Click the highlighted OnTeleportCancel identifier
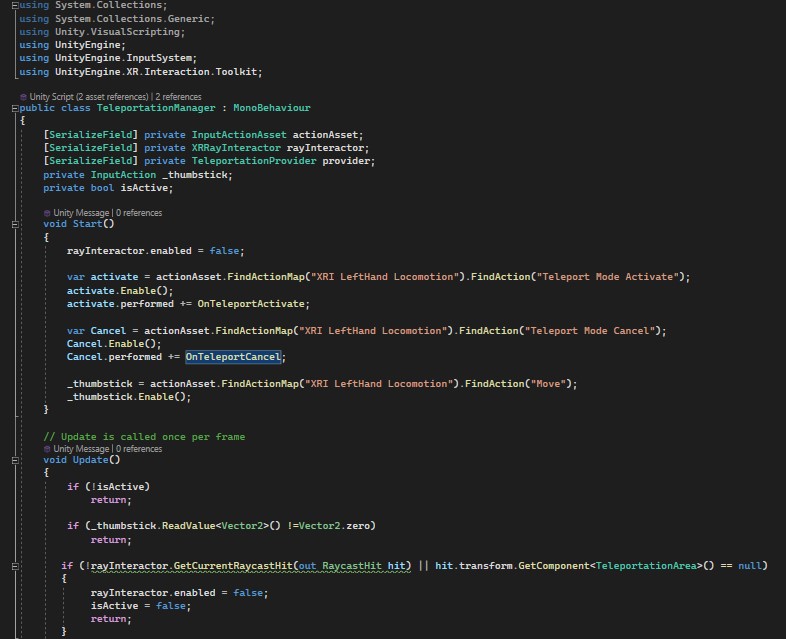Image resolution: width=786 pixels, height=639 pixels. [x=233, y=357]
